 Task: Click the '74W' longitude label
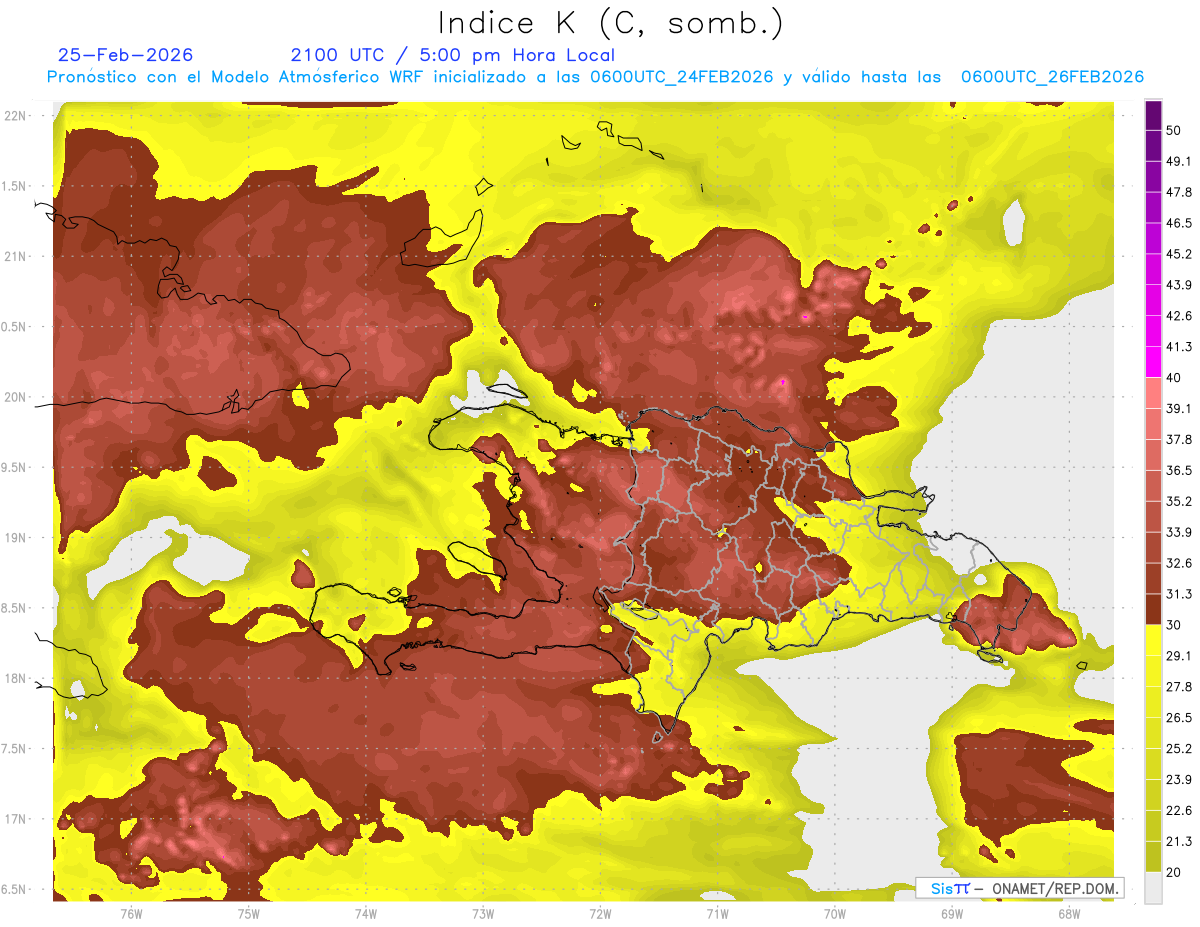coord(365,914)
